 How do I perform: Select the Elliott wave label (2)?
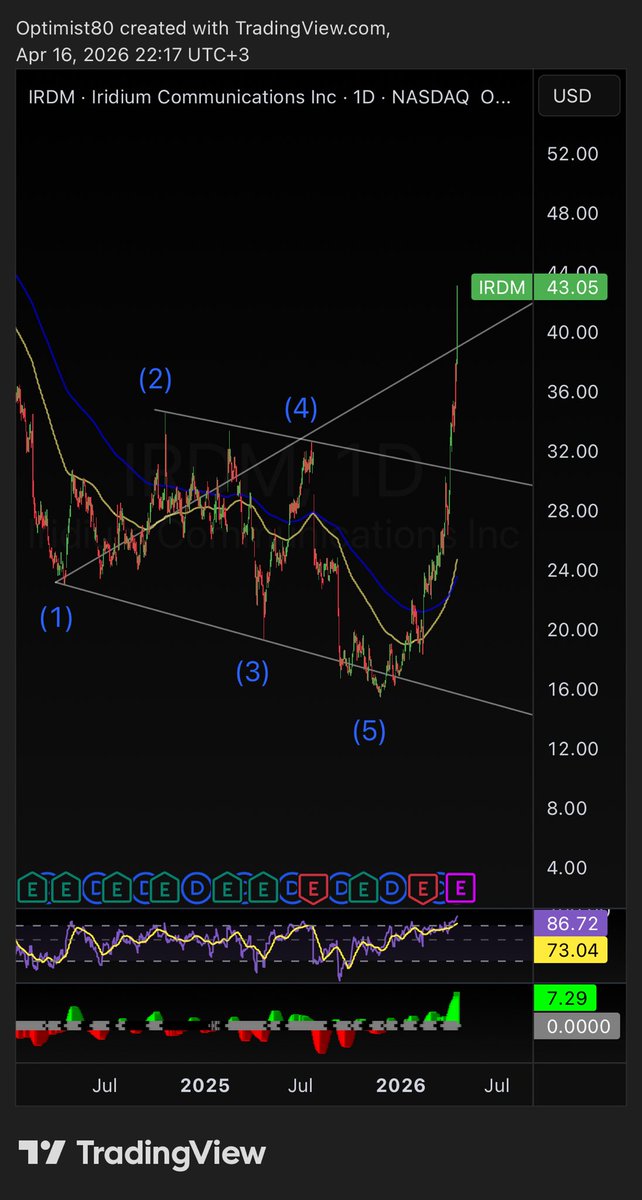(155, 379)
